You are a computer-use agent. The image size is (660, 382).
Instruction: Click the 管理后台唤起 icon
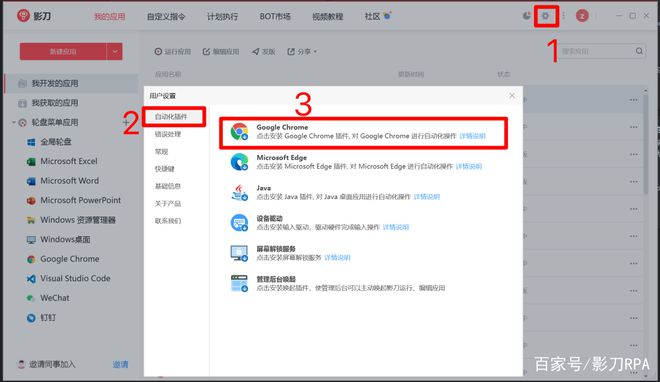[x=239, y=283]
